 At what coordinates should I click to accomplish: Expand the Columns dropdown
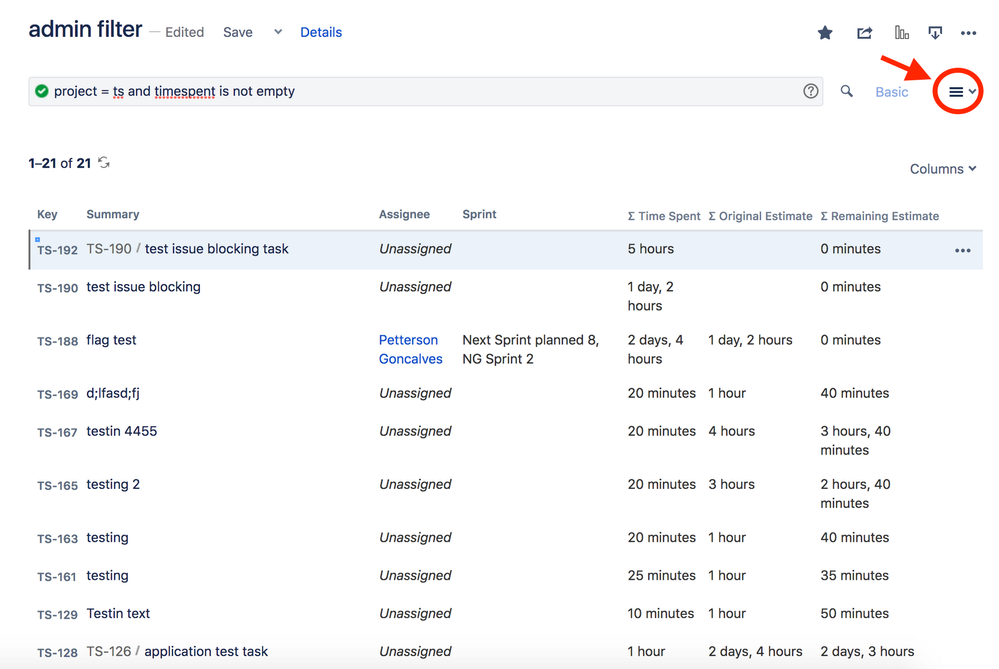coord(942,169)
